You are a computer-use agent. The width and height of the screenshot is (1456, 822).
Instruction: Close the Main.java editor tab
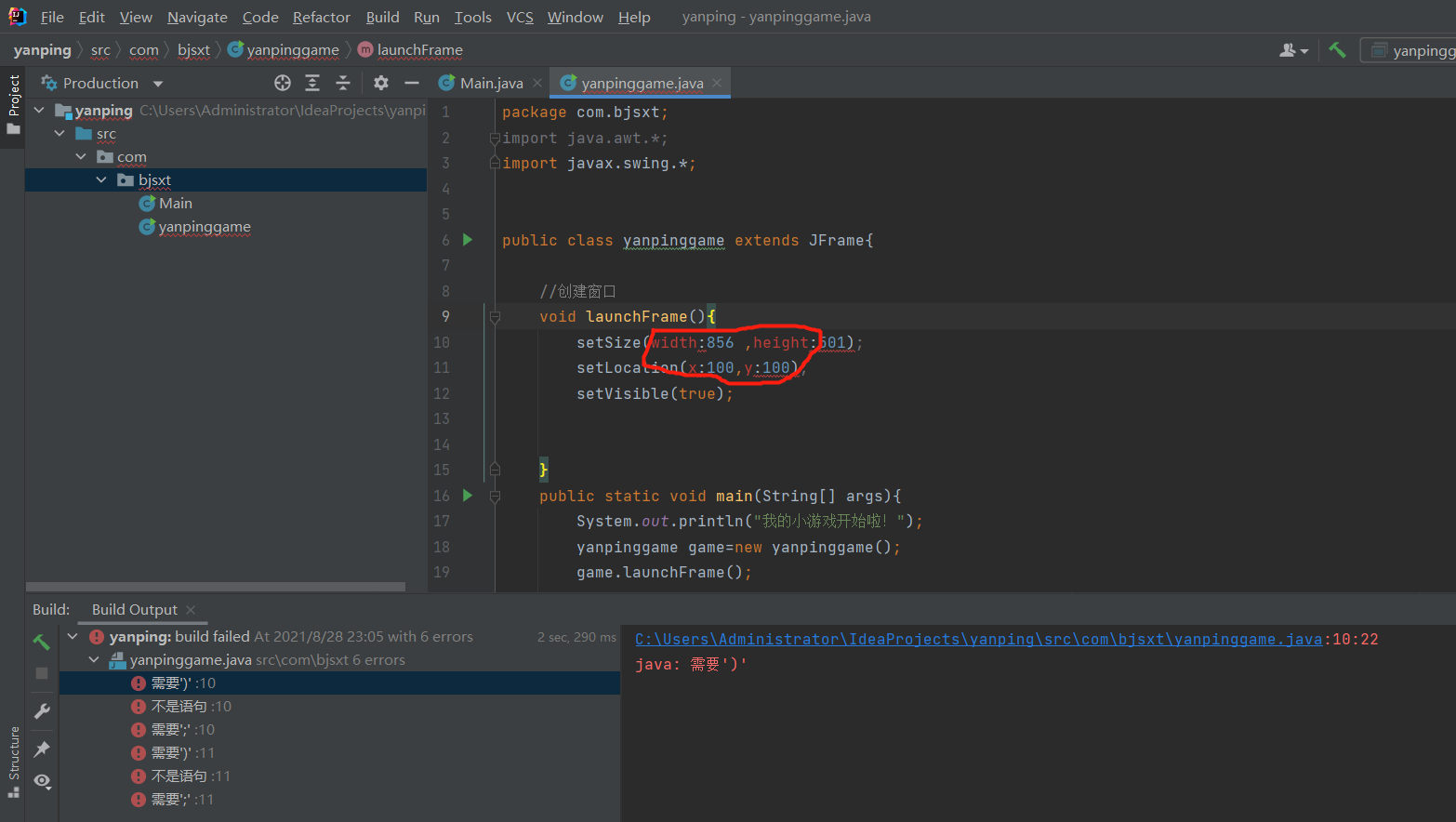point(537,83)
